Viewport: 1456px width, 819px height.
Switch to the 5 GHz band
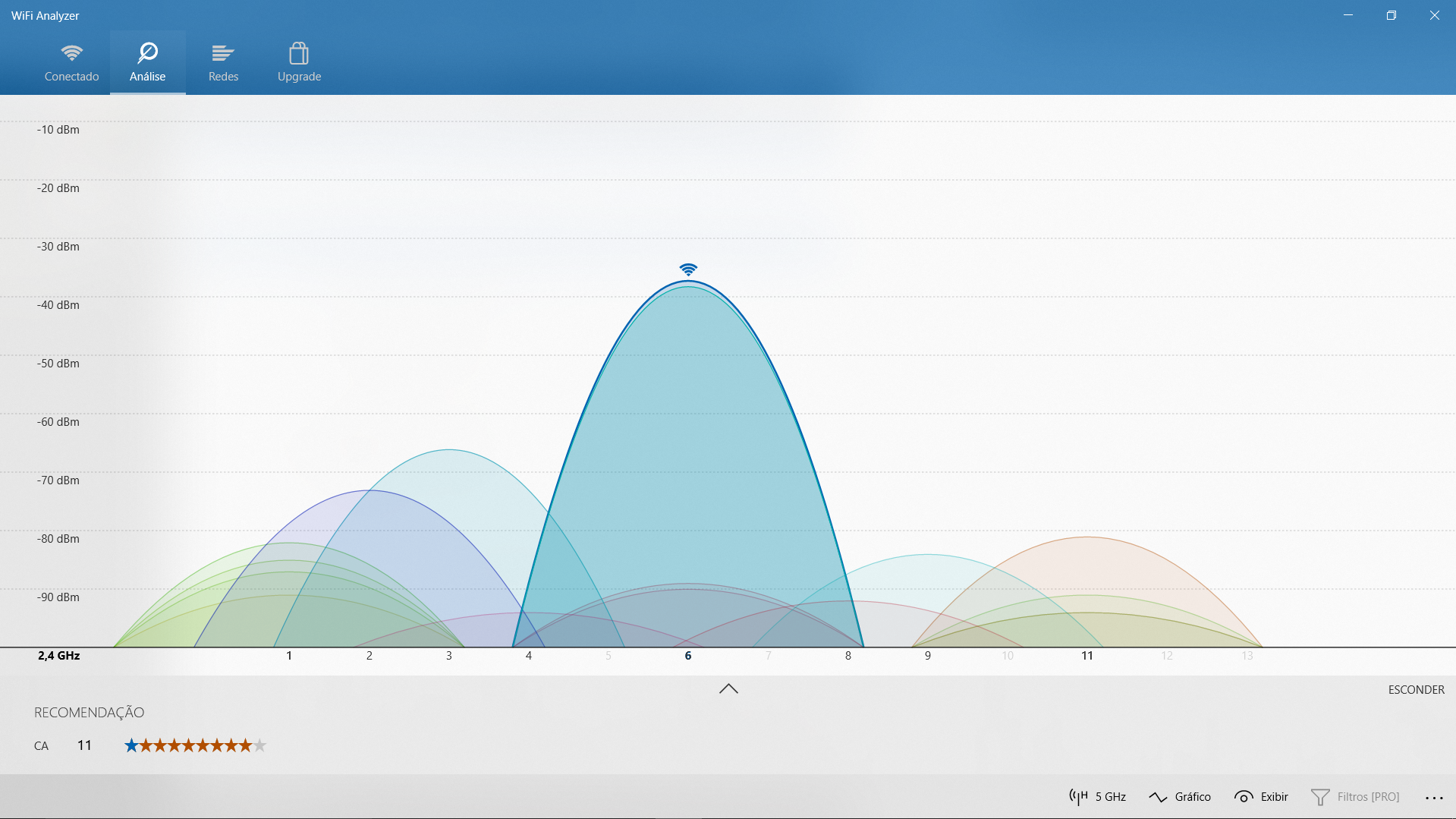[x=1098, y=796]
